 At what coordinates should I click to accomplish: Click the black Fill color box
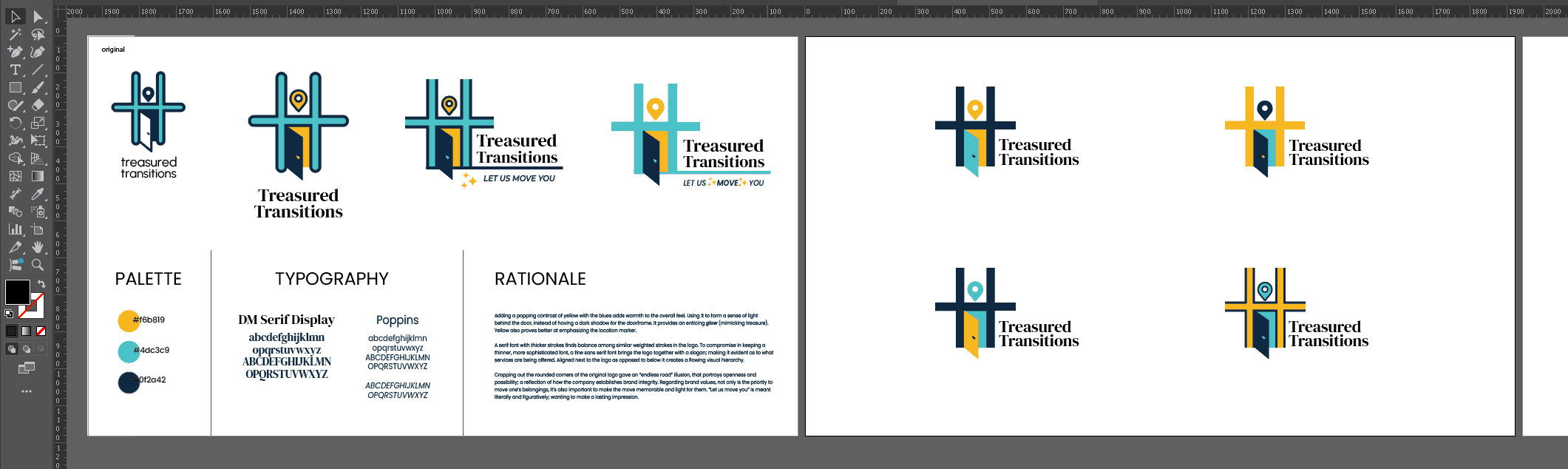[17, 291]
